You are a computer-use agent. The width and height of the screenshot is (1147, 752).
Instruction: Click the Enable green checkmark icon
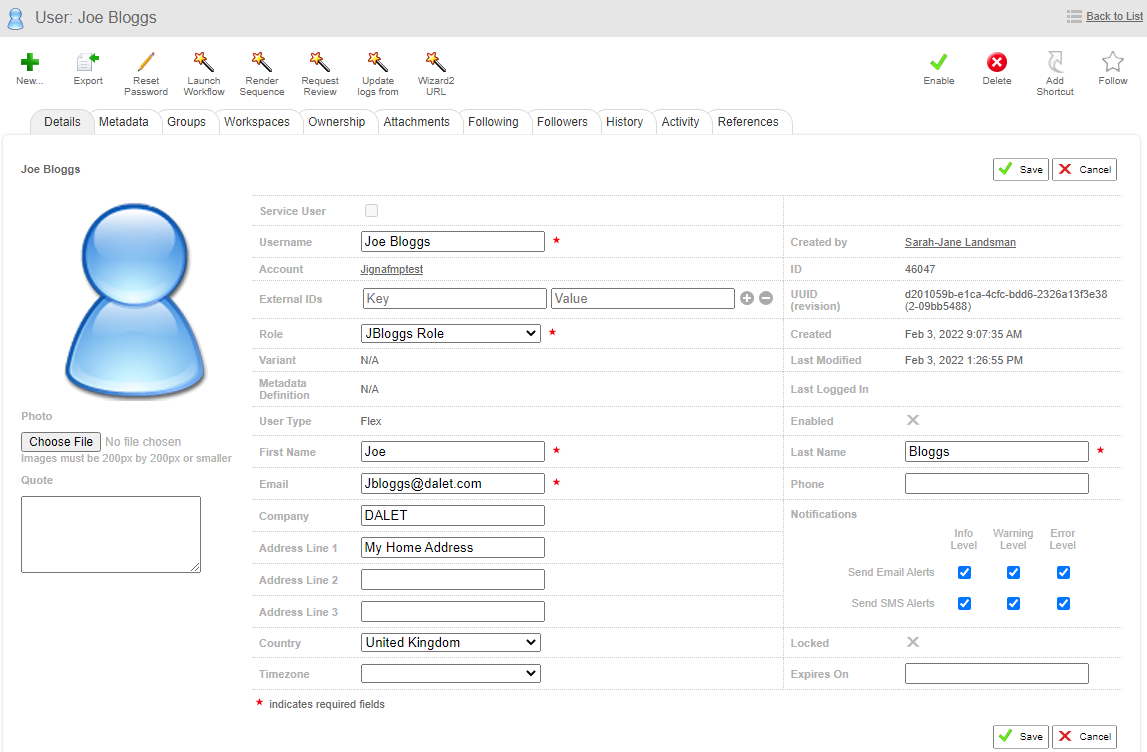point(938,62)
